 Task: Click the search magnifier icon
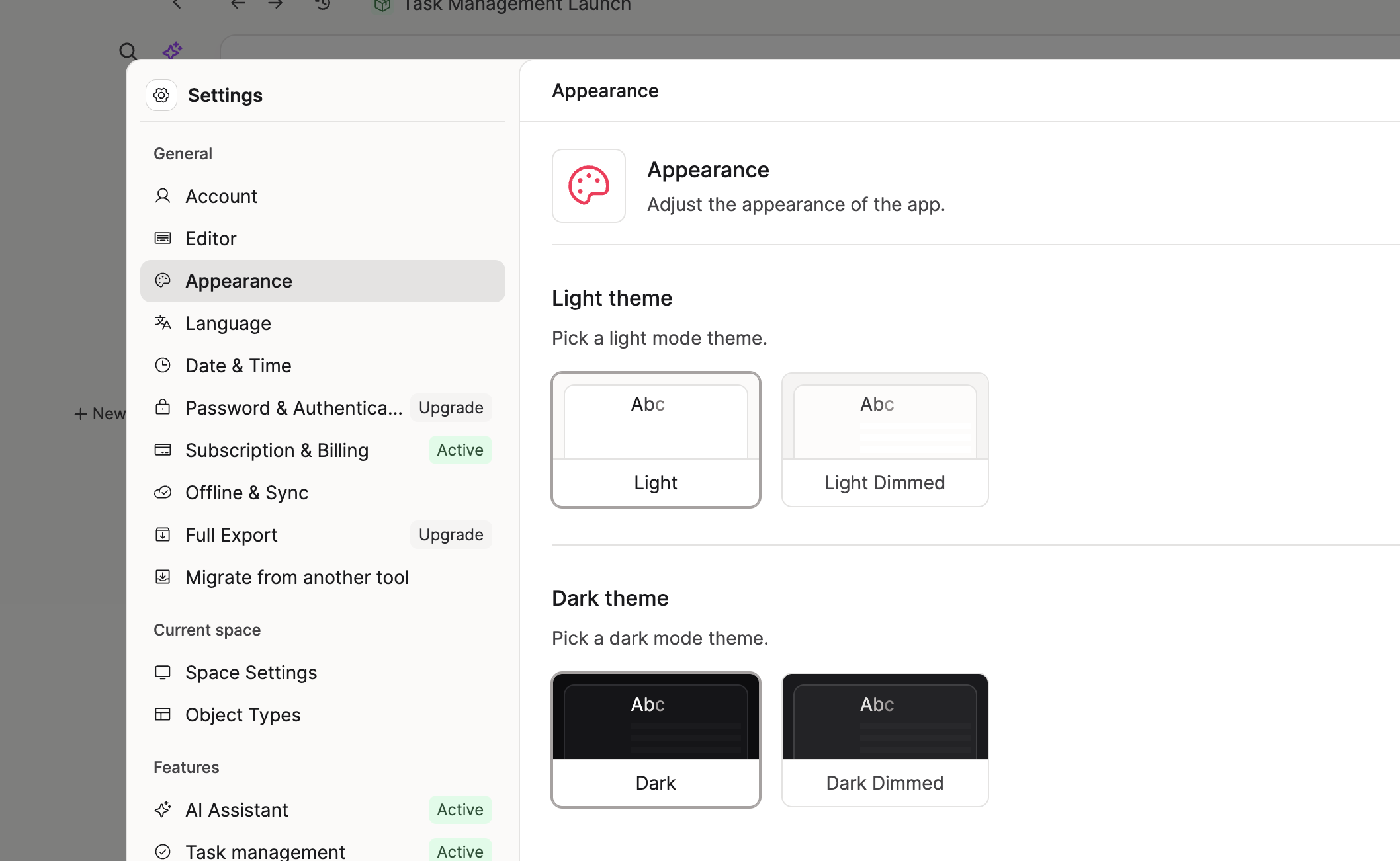coord(128,51)
